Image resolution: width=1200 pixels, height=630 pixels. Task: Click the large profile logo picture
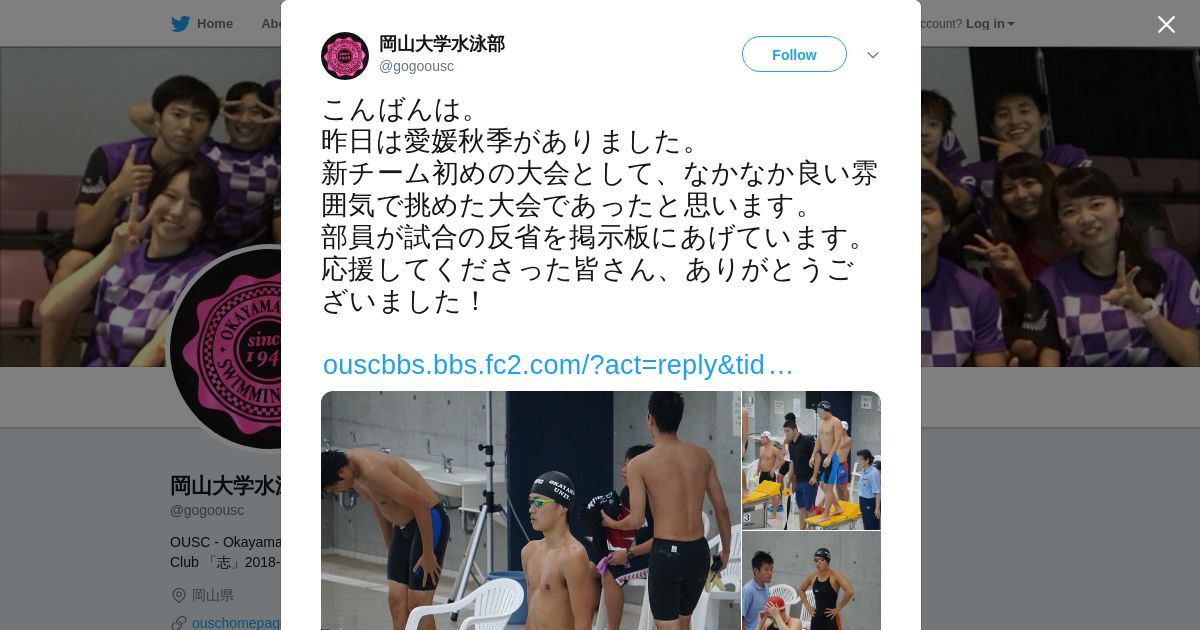pos(226,349)
